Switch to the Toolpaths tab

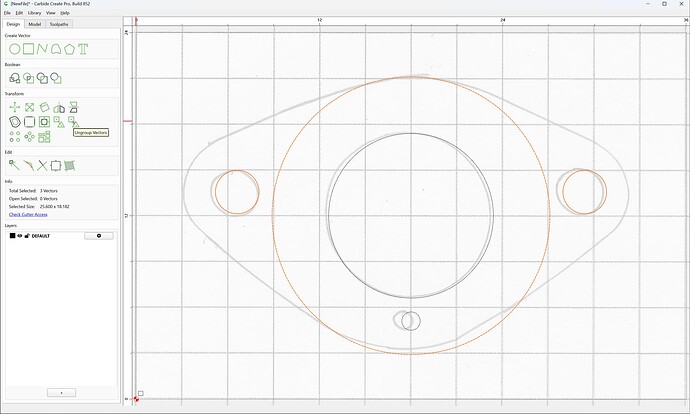coord(59,24)
